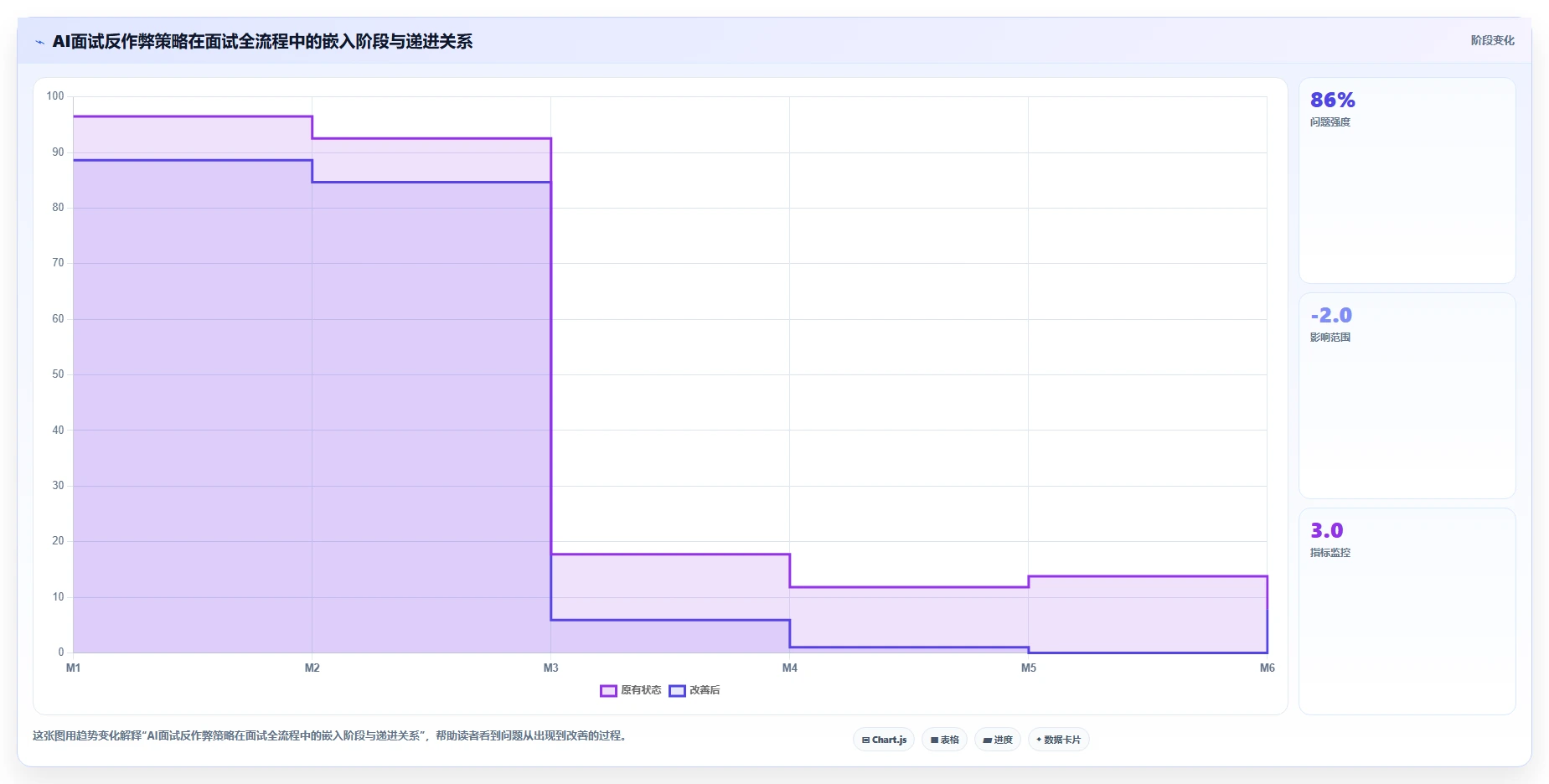1549x784 pixels.
Task: Click the chart title text
Action: [x=262, y=41]
